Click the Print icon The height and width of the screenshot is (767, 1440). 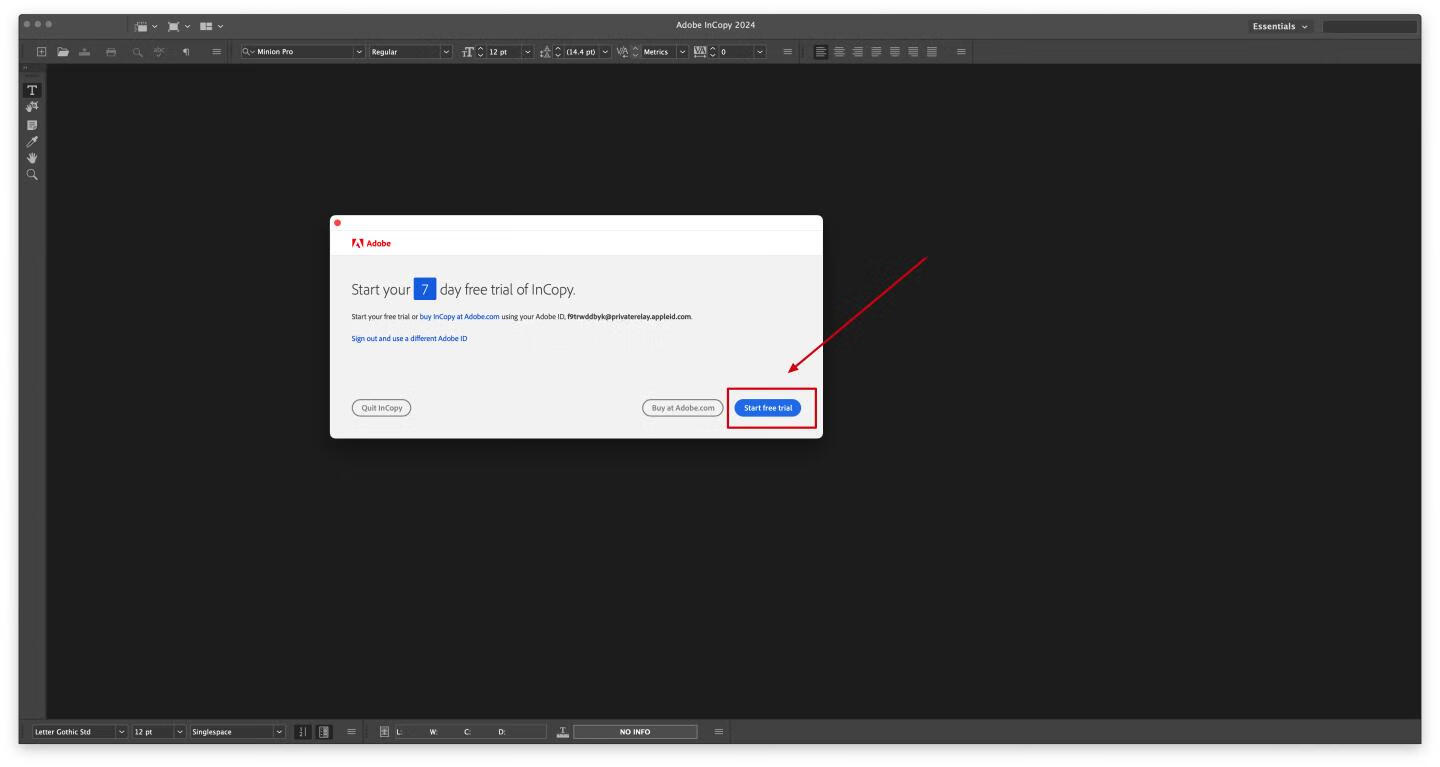click(111, 51)
